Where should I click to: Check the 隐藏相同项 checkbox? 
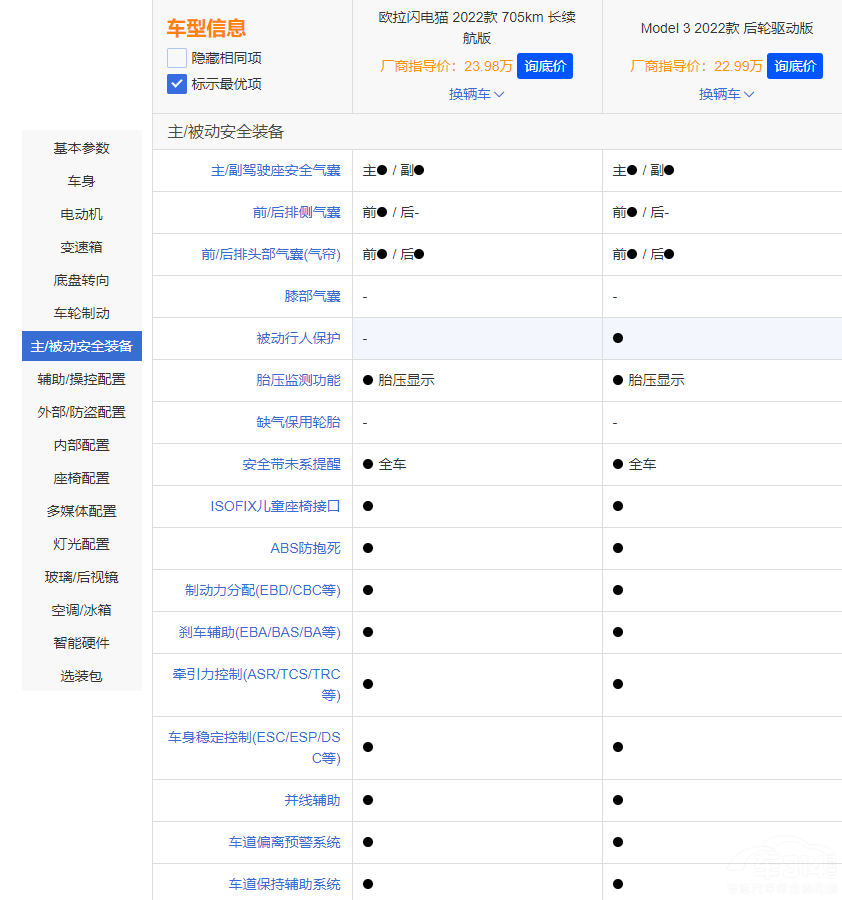(x=177, y=58)
